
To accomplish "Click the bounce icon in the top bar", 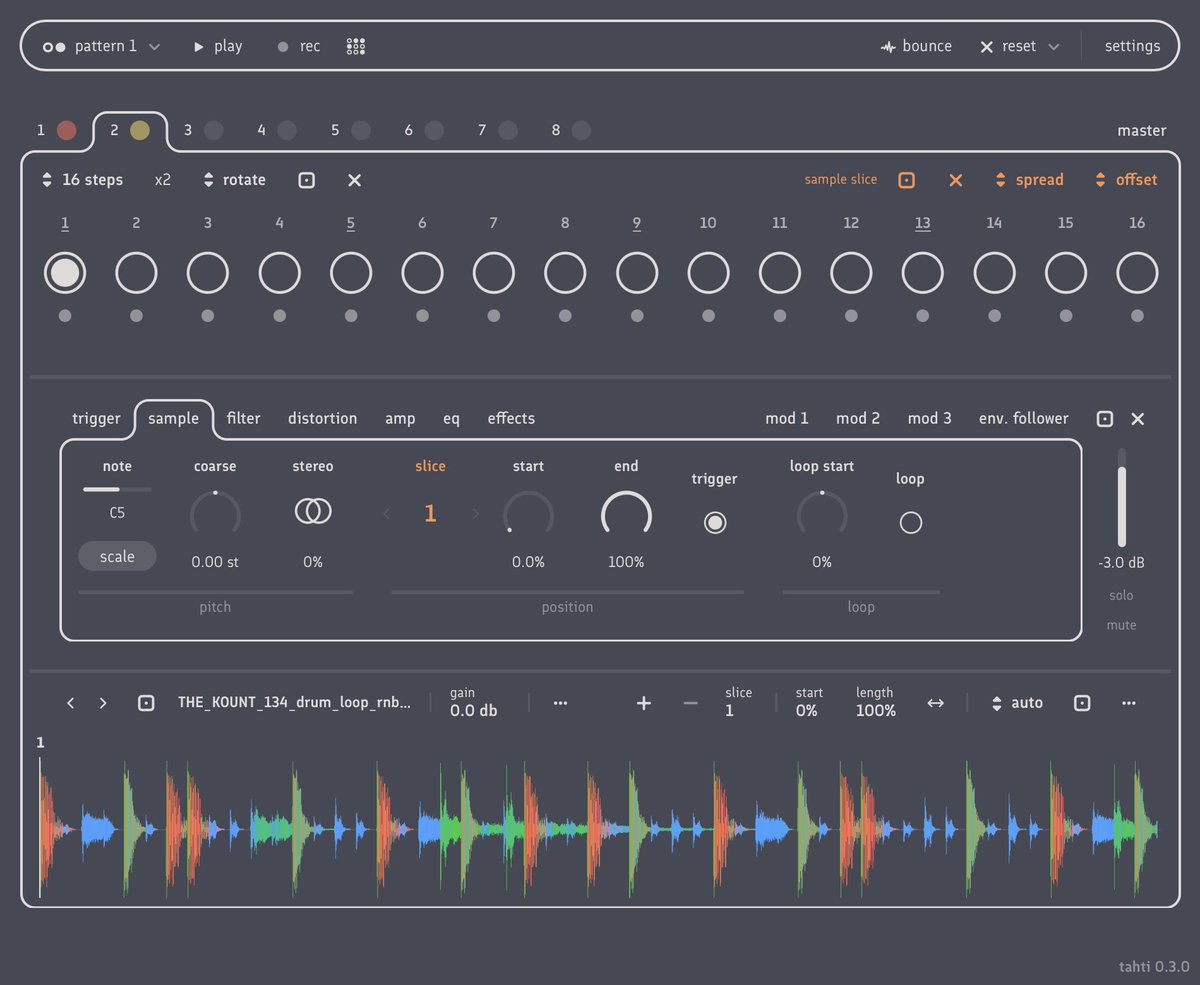I will pos(887,45).
